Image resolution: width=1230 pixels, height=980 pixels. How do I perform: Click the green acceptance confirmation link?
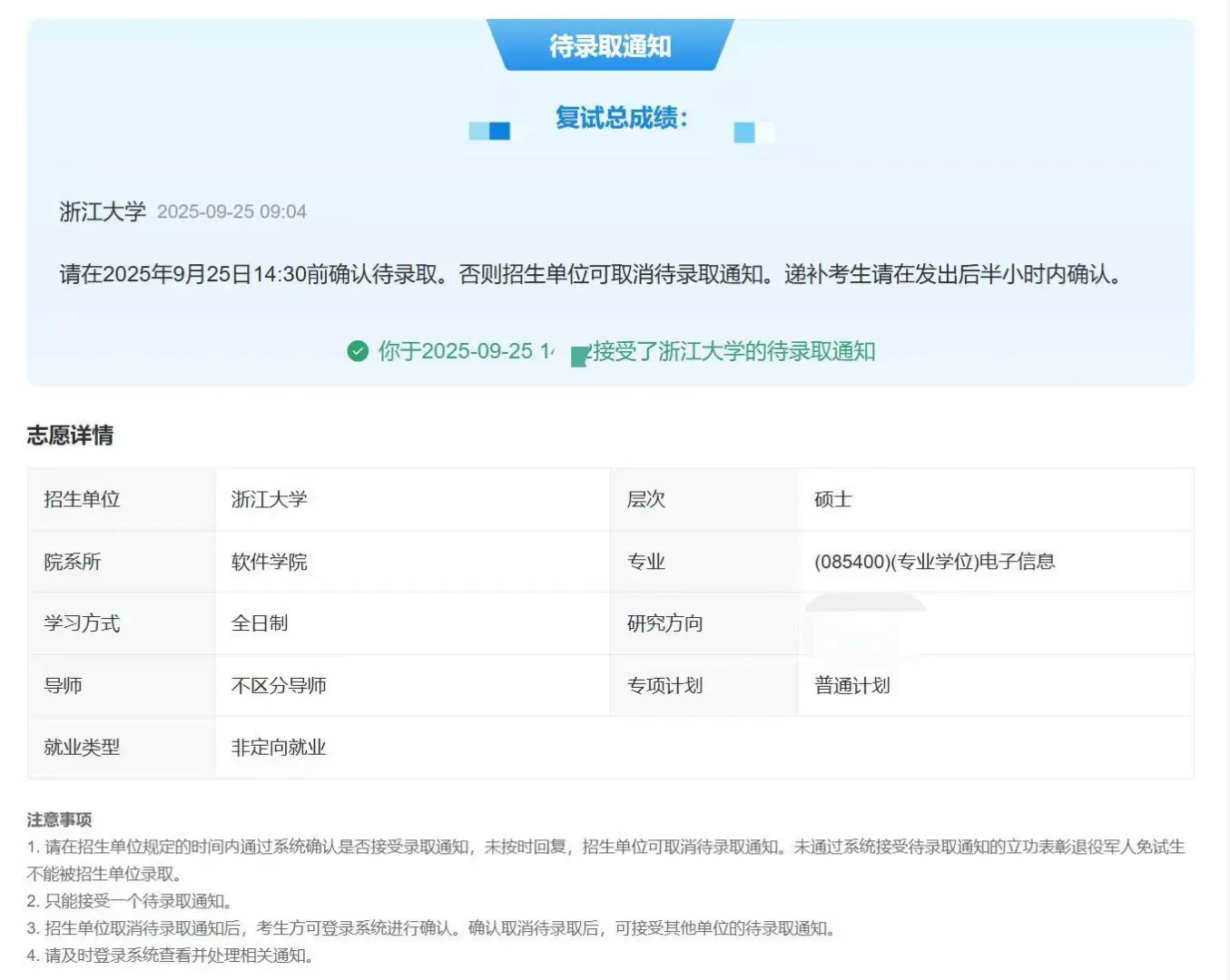tap(626, 351)
